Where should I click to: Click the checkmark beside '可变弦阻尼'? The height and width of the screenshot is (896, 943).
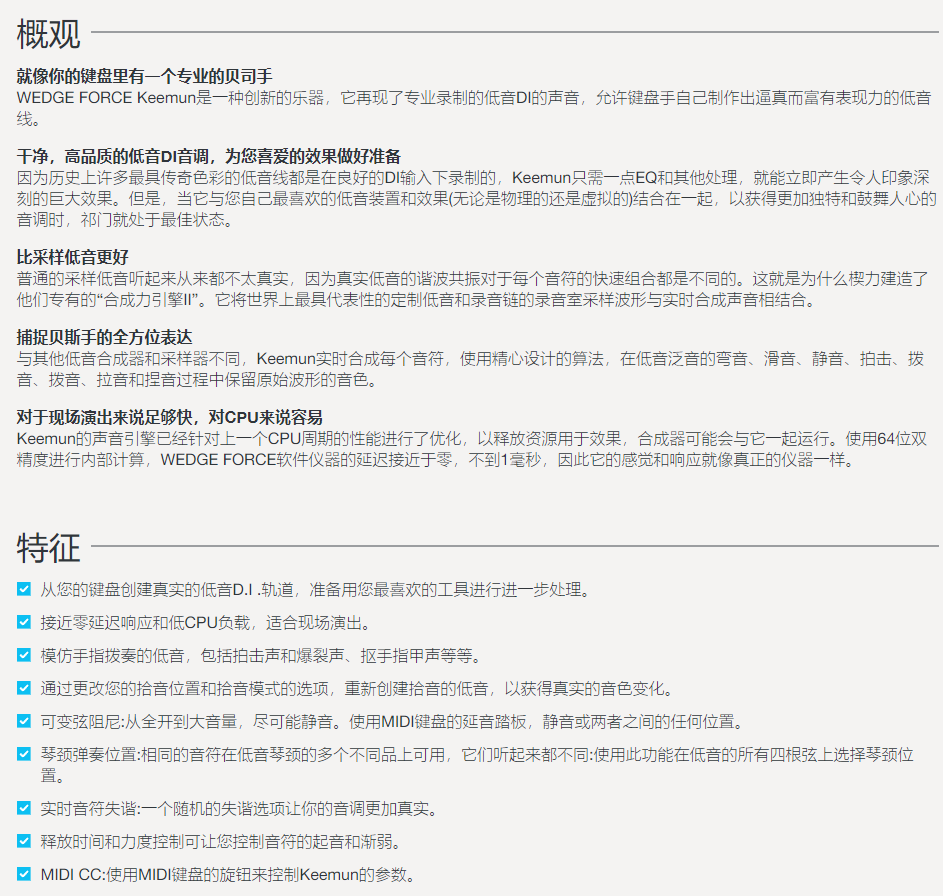(23, 721)
